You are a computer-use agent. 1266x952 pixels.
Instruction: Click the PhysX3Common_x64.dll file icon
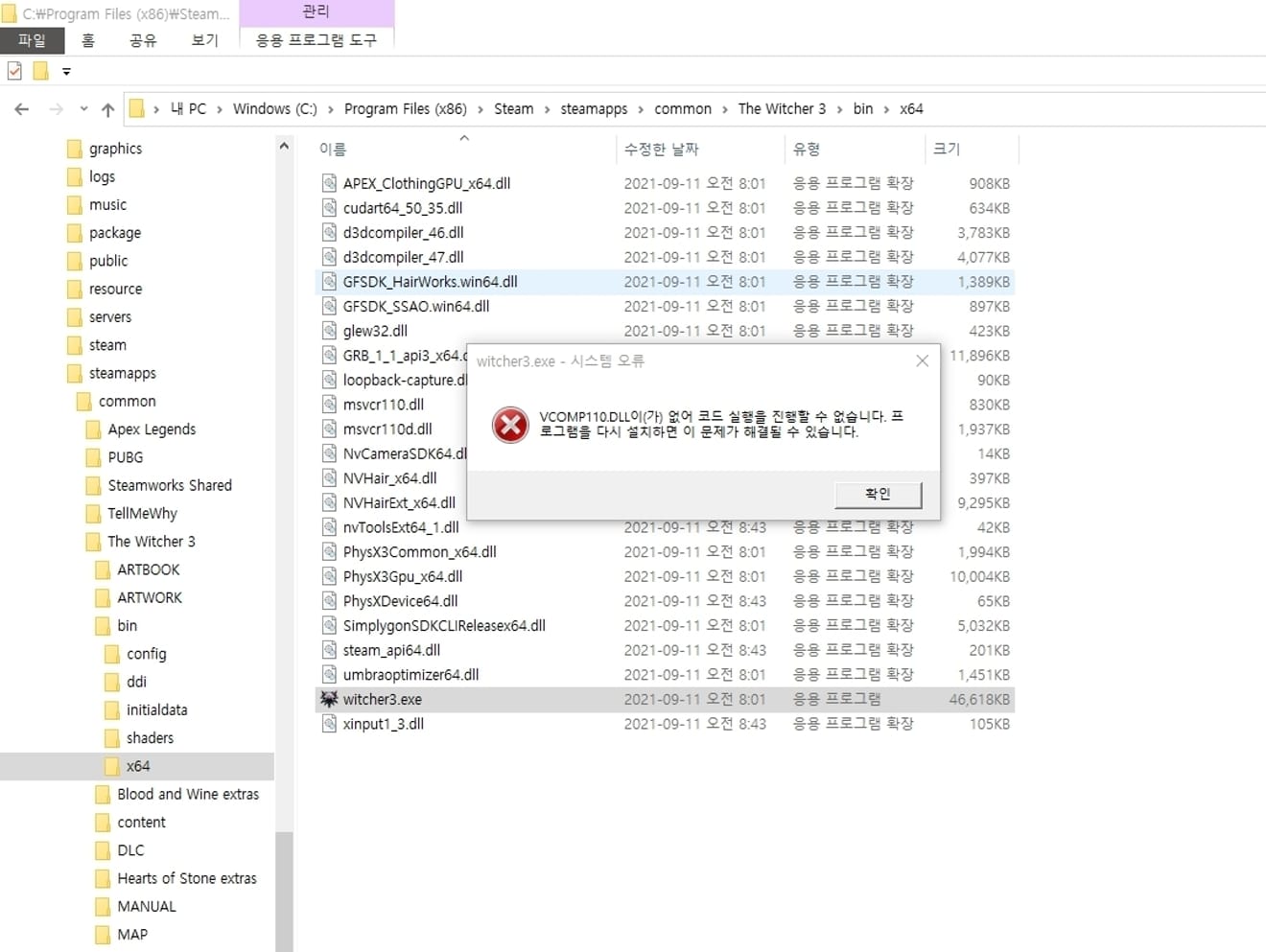(329, 551)
